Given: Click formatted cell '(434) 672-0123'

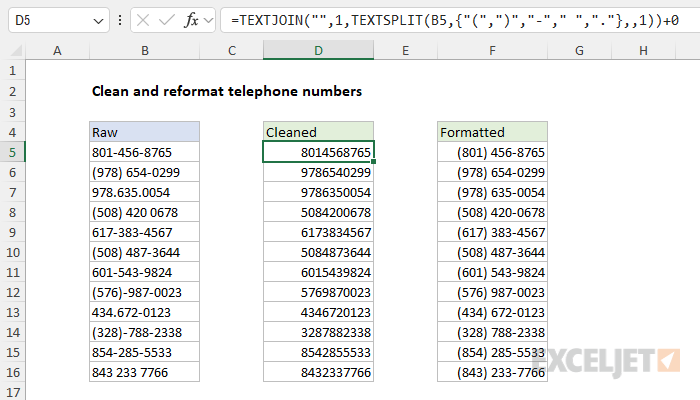Looking at the screenshot, I should (x=492, y=312).
